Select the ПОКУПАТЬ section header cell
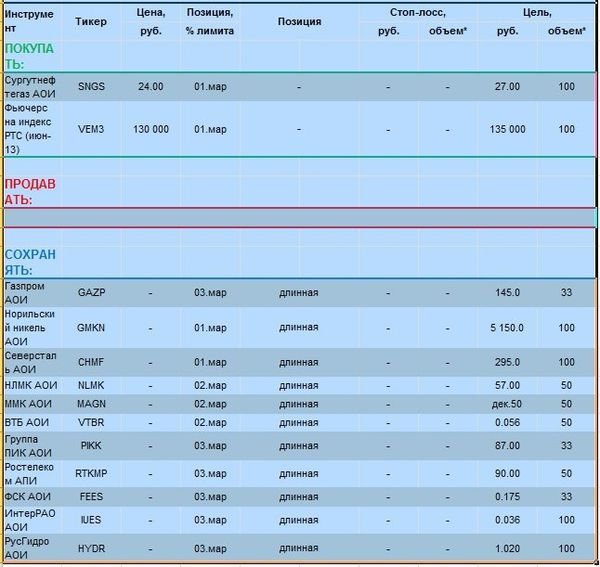The width and height of the screenshot is (600, 567). (x=32, y=56)
